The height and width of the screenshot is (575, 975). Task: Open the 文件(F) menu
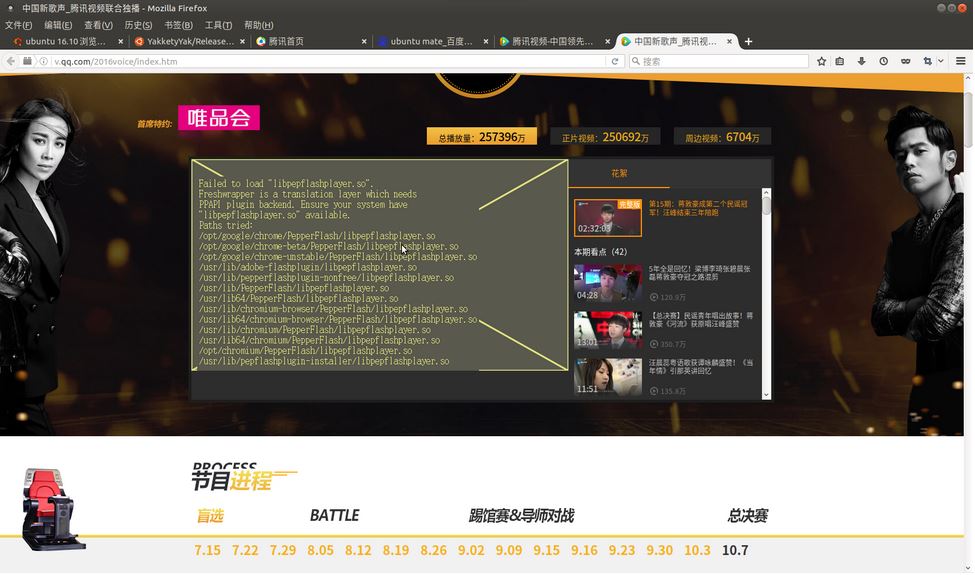point(19,25)
